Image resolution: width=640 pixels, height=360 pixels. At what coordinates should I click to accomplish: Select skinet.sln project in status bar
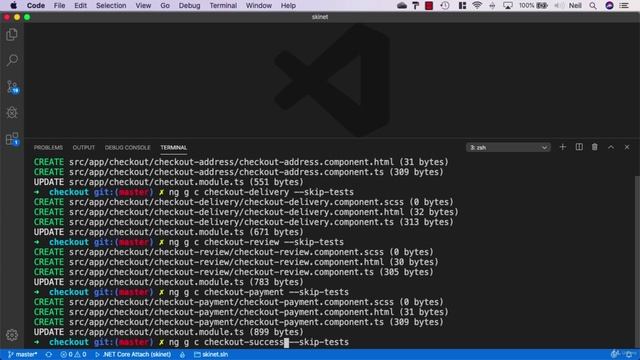211,354
